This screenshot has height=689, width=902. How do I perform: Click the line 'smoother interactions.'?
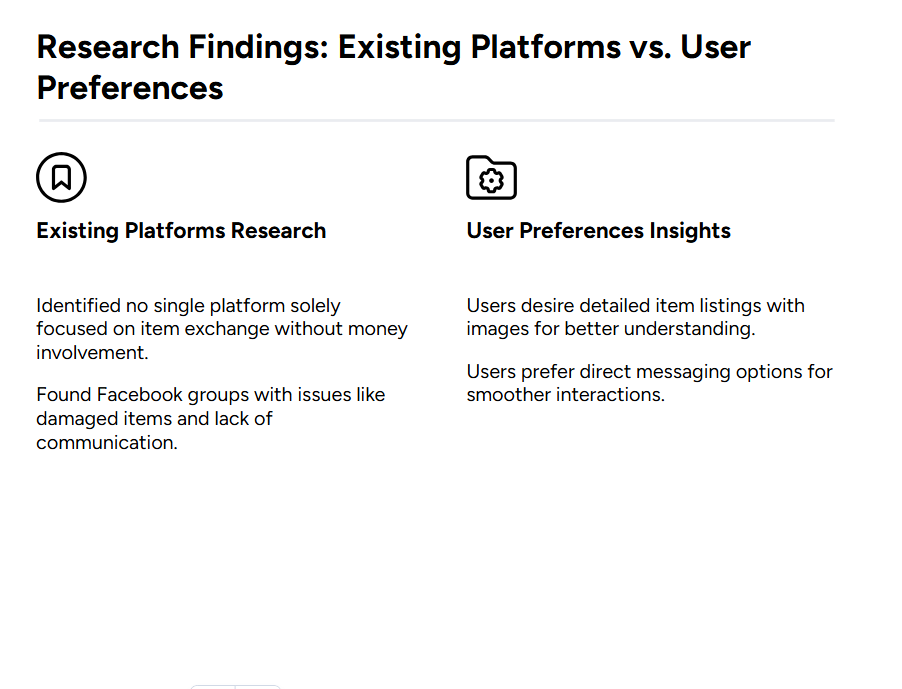[x=565, y=395]
